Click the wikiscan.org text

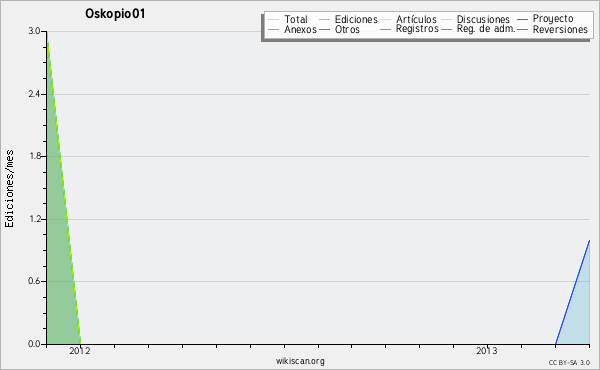pos(300,361)
